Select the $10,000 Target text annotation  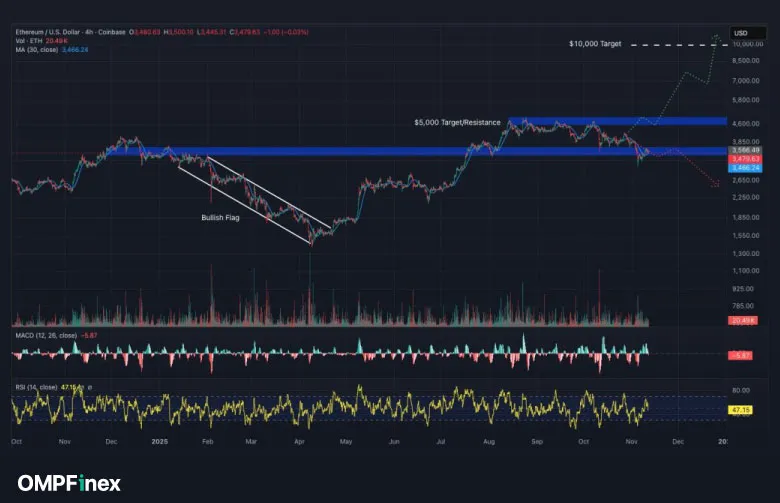(x=596, y=44)
